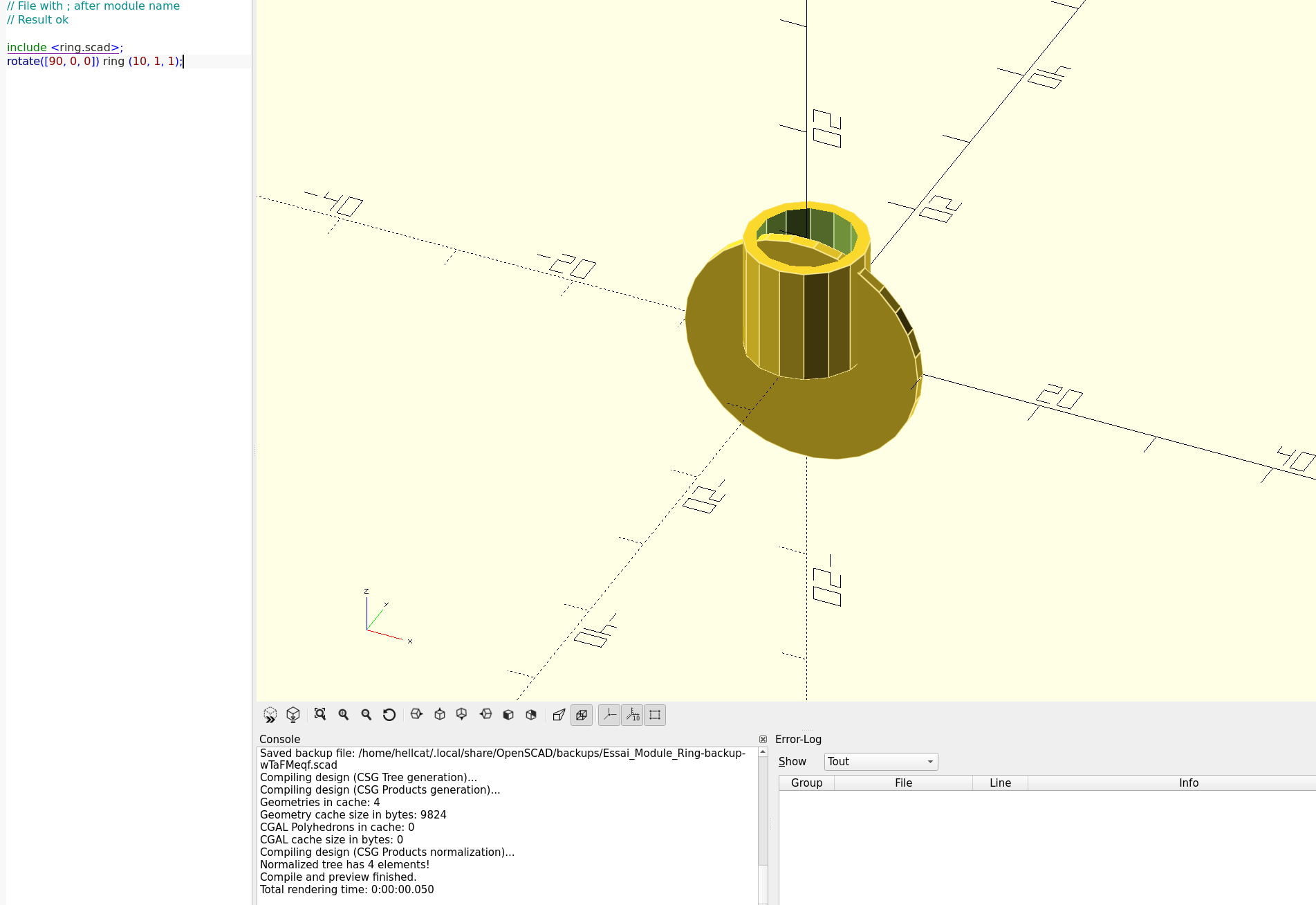The width and height of the screenshot is (1316, 905).
Task: Switch to the Top view cube icon
Action: coord(440,715)
